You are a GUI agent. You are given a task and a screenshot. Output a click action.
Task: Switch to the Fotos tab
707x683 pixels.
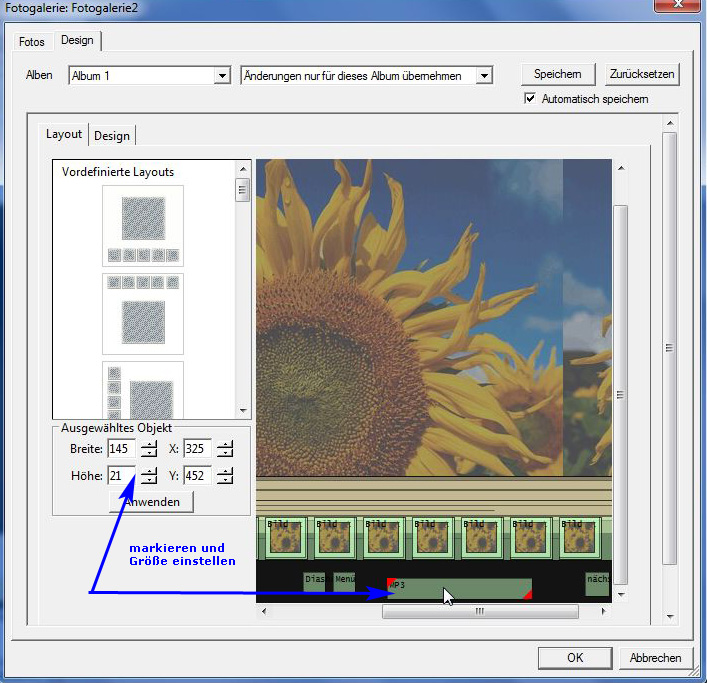coord(32,42)
